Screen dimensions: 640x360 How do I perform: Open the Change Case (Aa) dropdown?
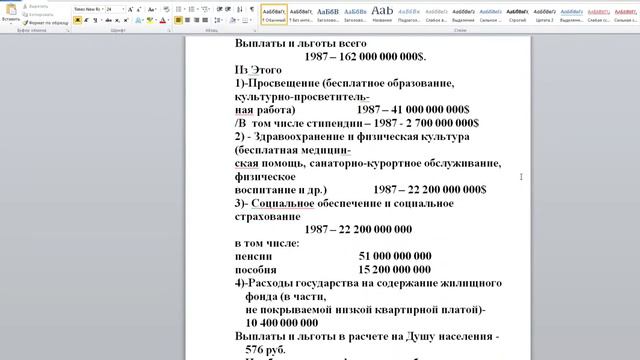(x=151, y=9)
